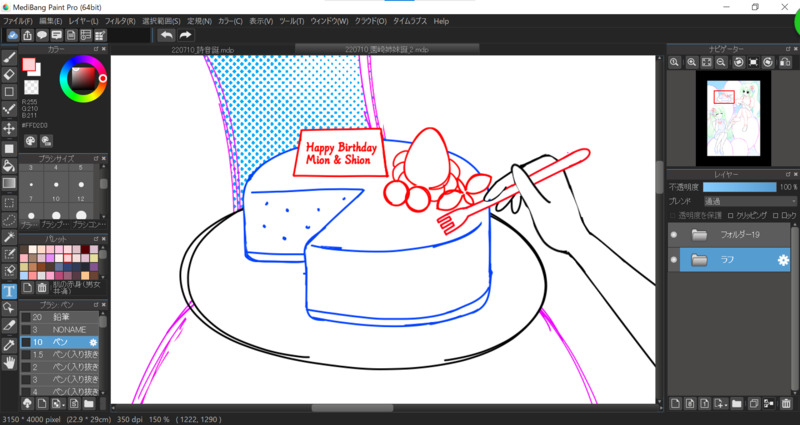
Task: Delete layer with trash icon in Layers
Action: pos(786,404)
